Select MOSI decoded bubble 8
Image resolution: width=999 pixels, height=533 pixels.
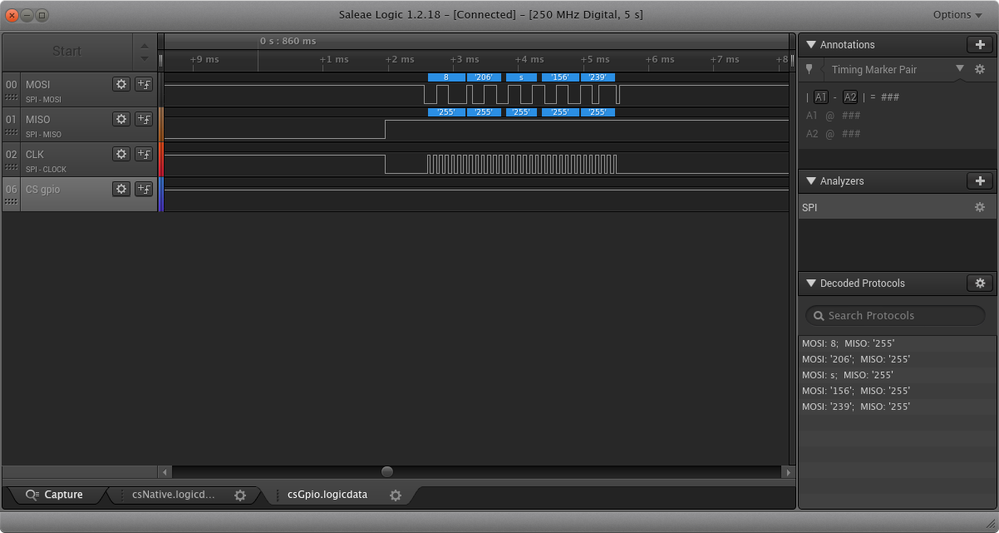446,77
